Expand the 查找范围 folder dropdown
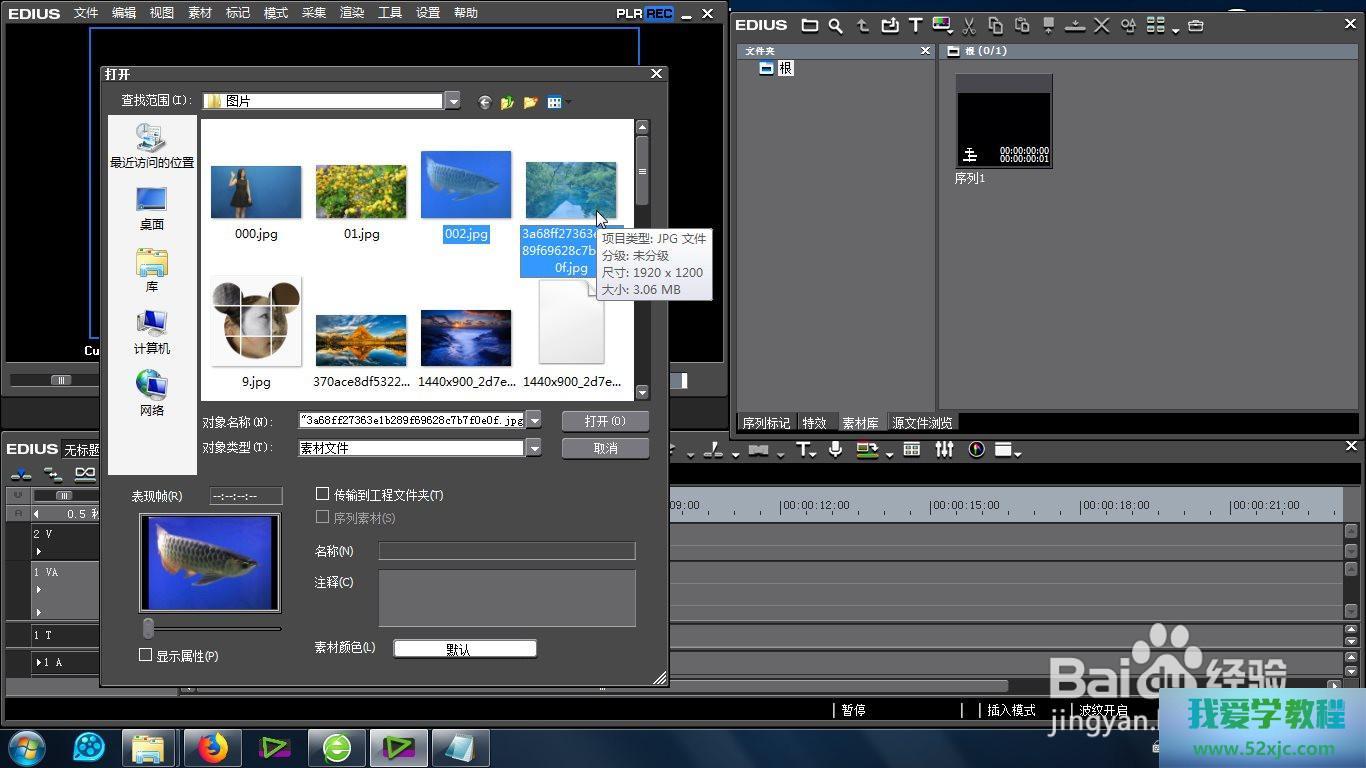Image resolution: width=1366 pixels, height=768 pixels. tap(453, 101)
